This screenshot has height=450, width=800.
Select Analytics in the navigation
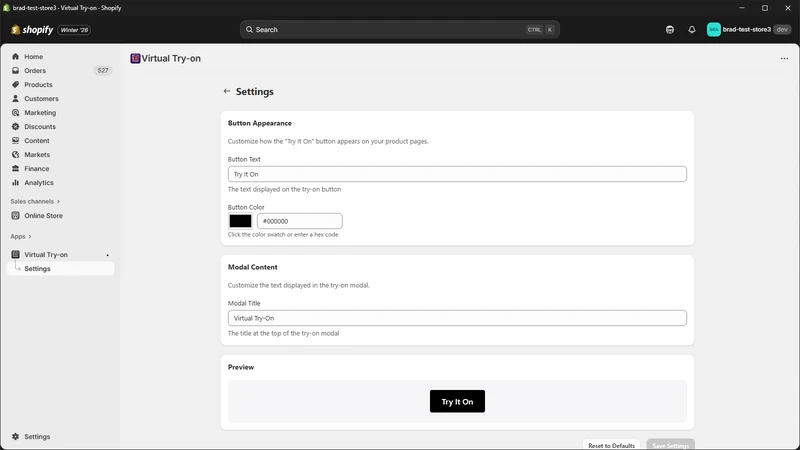(61, 183)
